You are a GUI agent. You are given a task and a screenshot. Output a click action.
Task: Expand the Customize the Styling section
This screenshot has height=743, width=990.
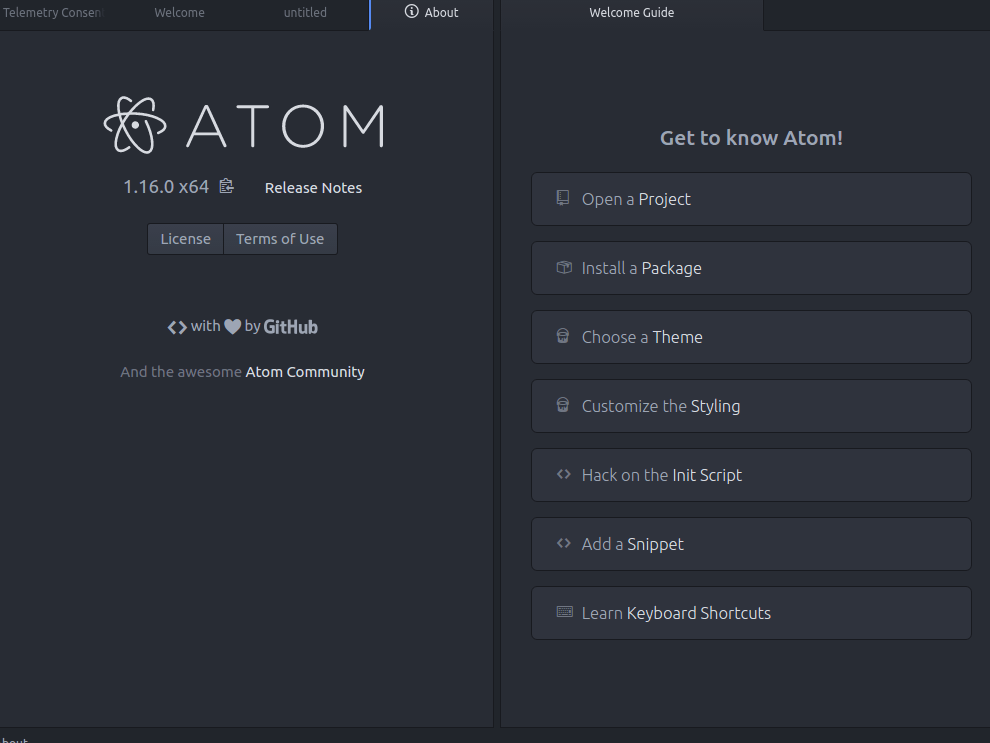[751, 406]
